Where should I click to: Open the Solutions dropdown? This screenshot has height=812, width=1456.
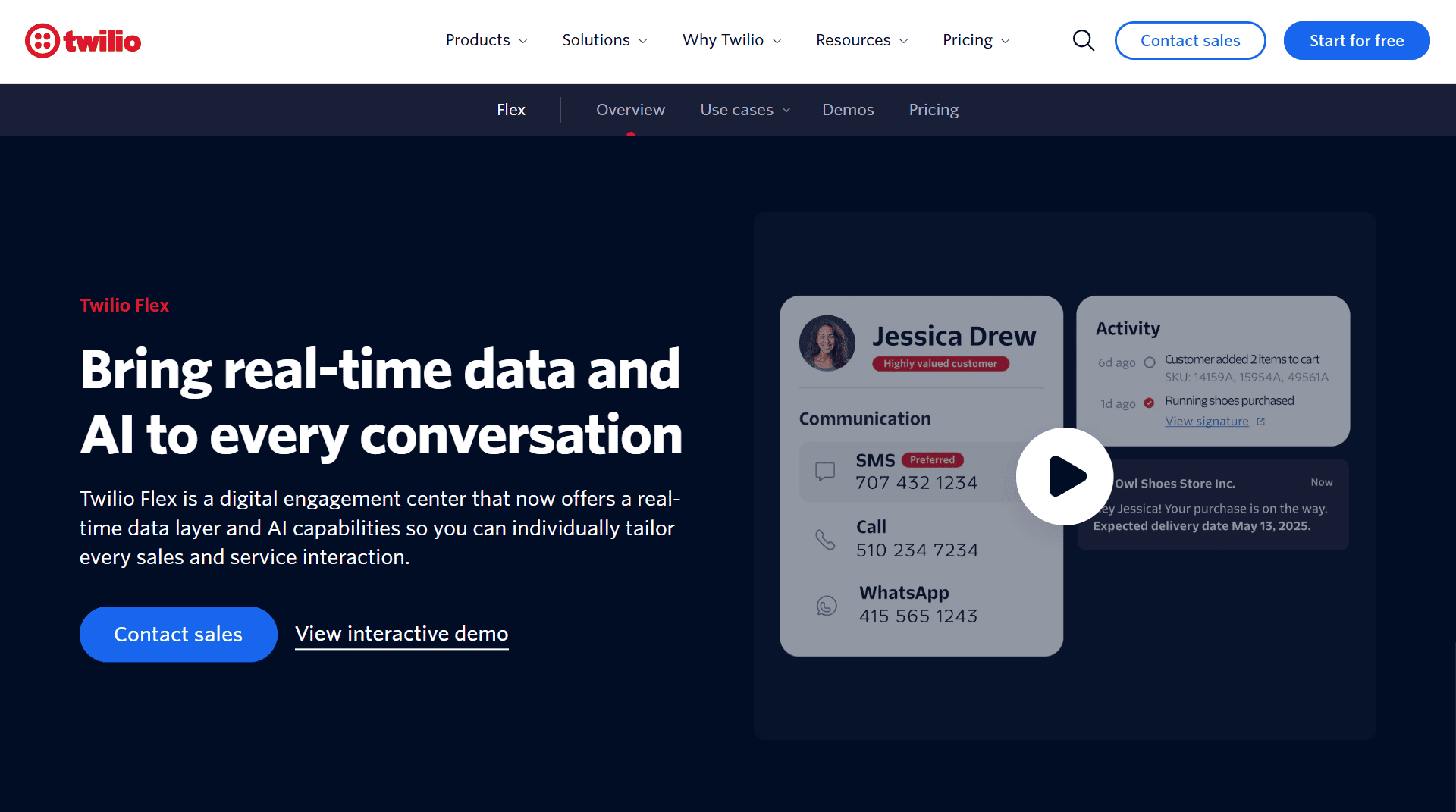[604, 40]
